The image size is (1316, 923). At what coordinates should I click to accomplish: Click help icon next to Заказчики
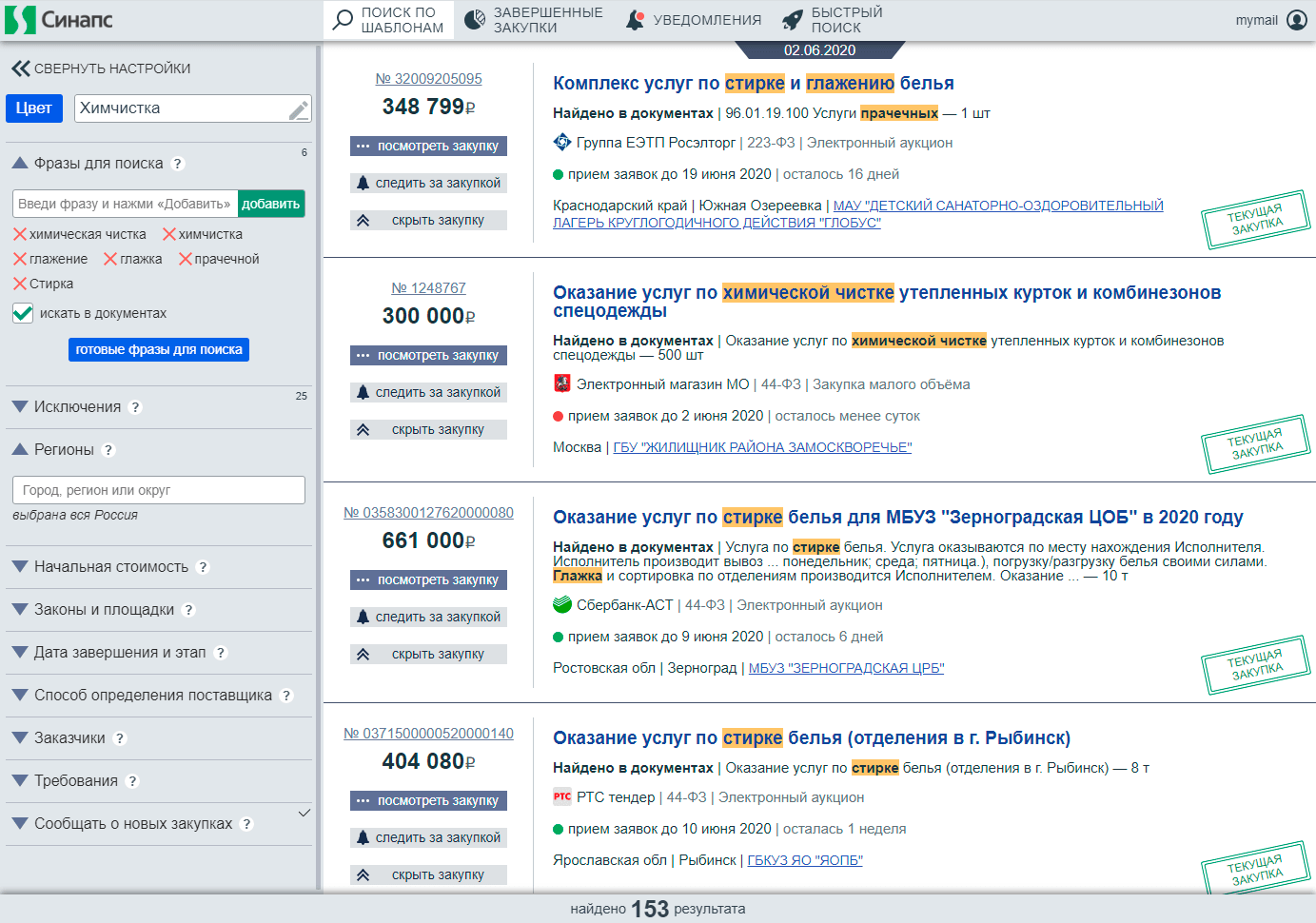(120, 738)
